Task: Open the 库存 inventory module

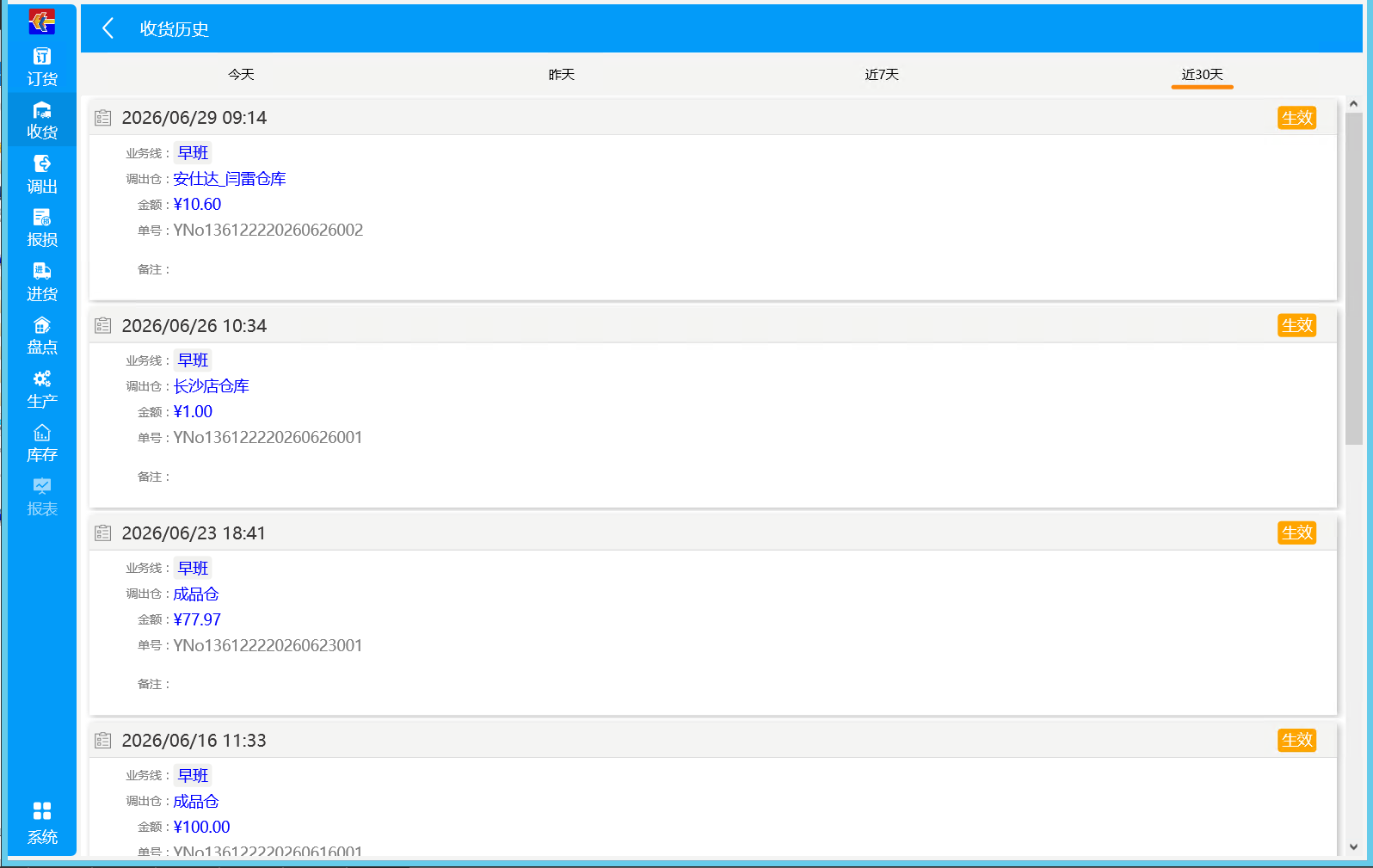Action: click(42, 443)
